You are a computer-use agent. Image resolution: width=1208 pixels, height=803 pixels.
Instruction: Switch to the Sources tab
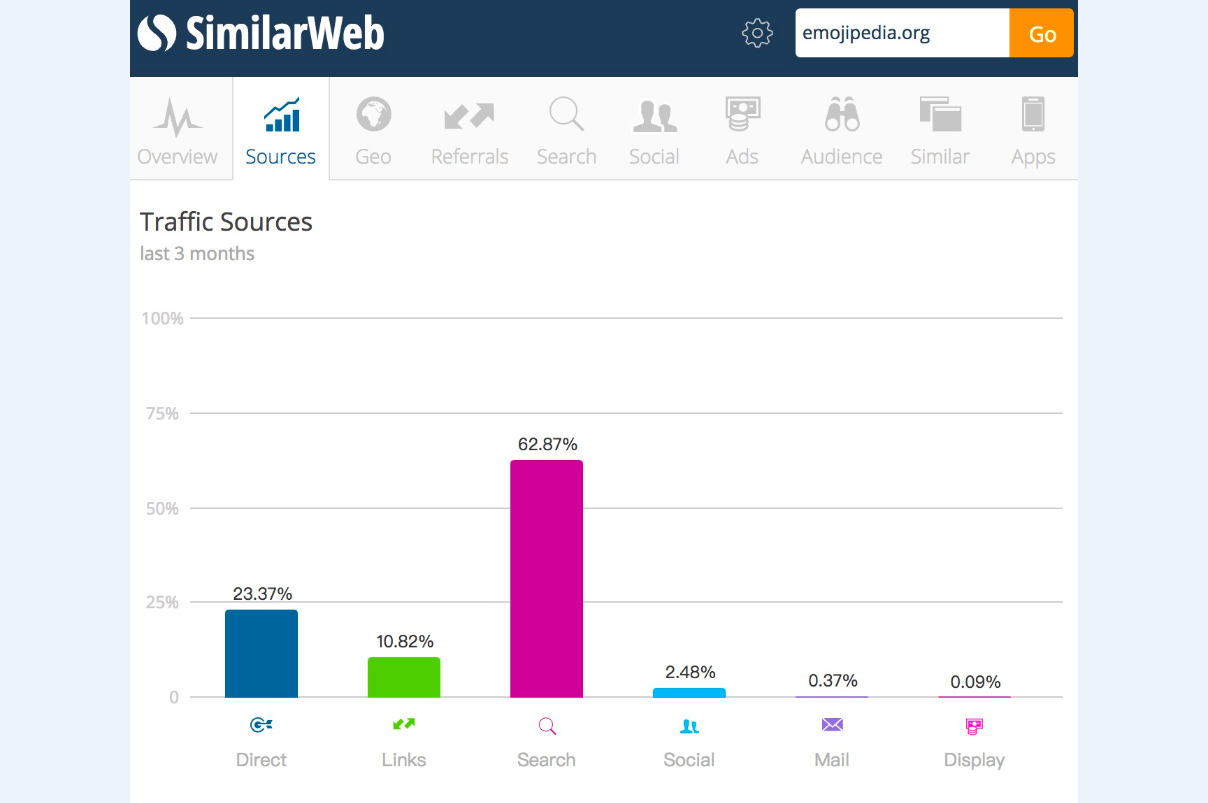(281, 130)
